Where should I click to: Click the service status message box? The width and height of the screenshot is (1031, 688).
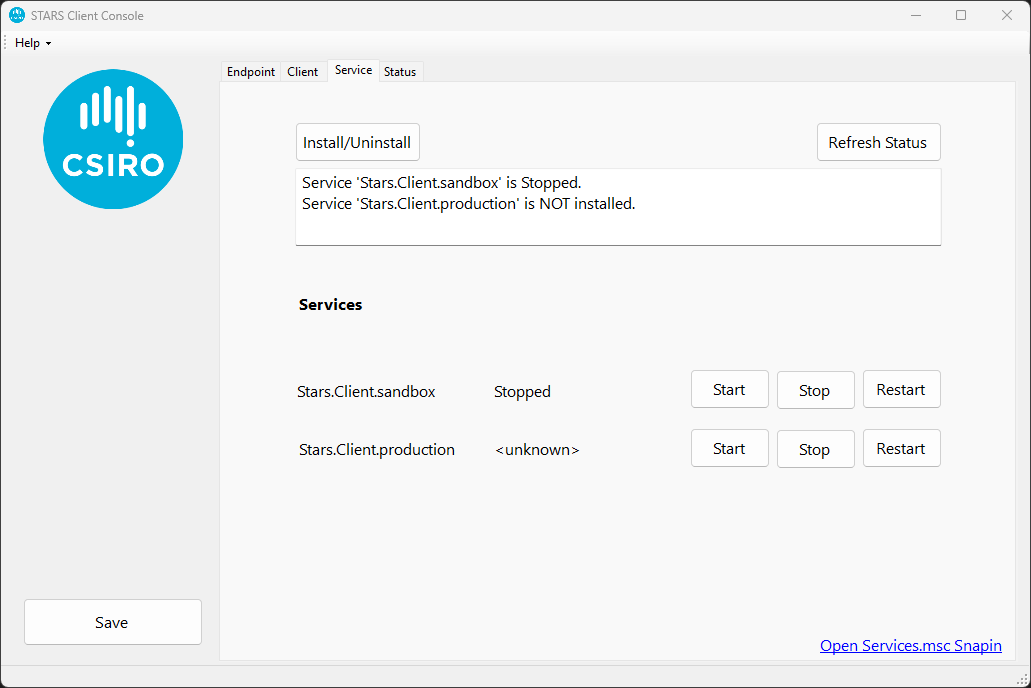617,207
